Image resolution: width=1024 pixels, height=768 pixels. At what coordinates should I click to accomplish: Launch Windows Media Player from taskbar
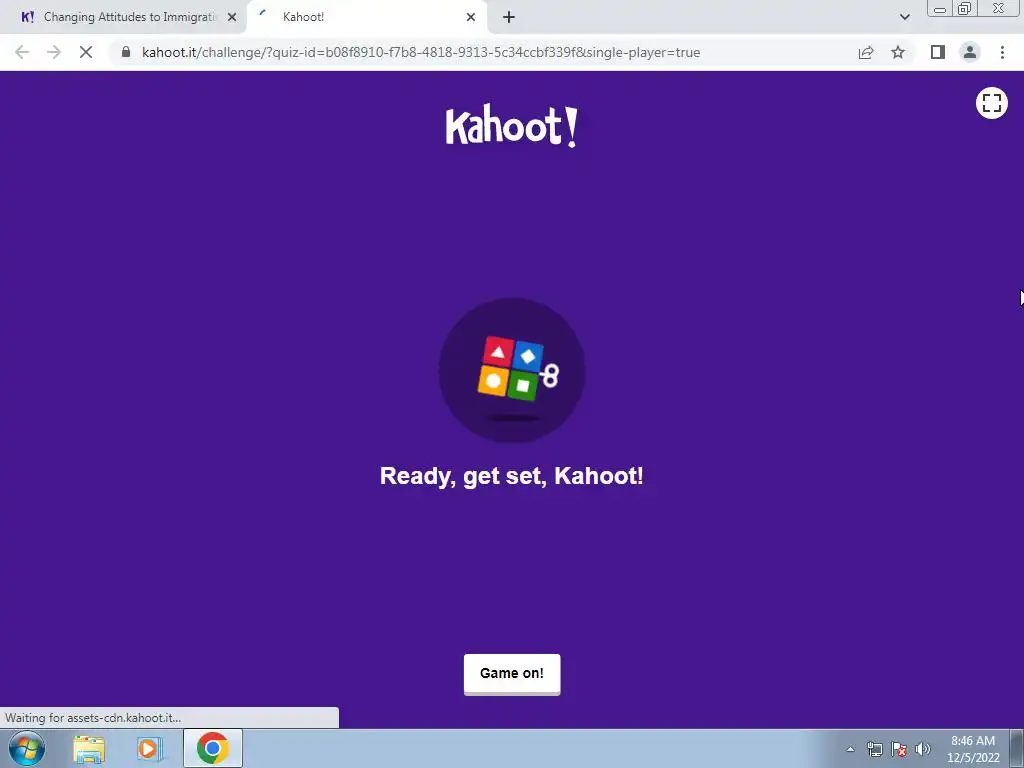150,748
